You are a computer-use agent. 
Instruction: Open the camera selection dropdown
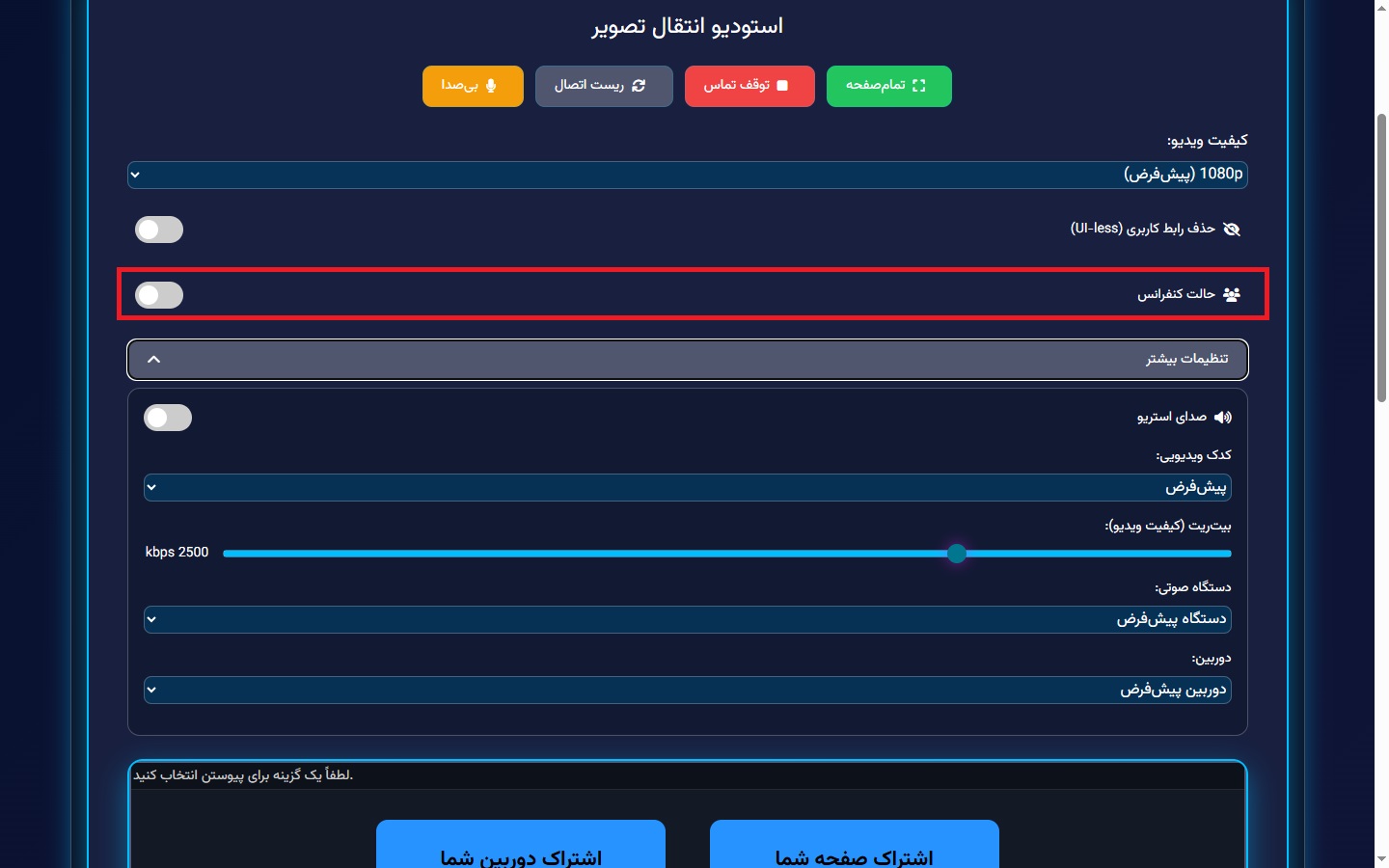687,691
